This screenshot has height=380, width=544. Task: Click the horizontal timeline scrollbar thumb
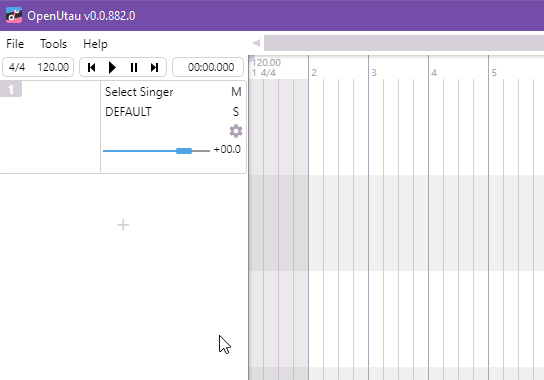(x=404, y=43)
